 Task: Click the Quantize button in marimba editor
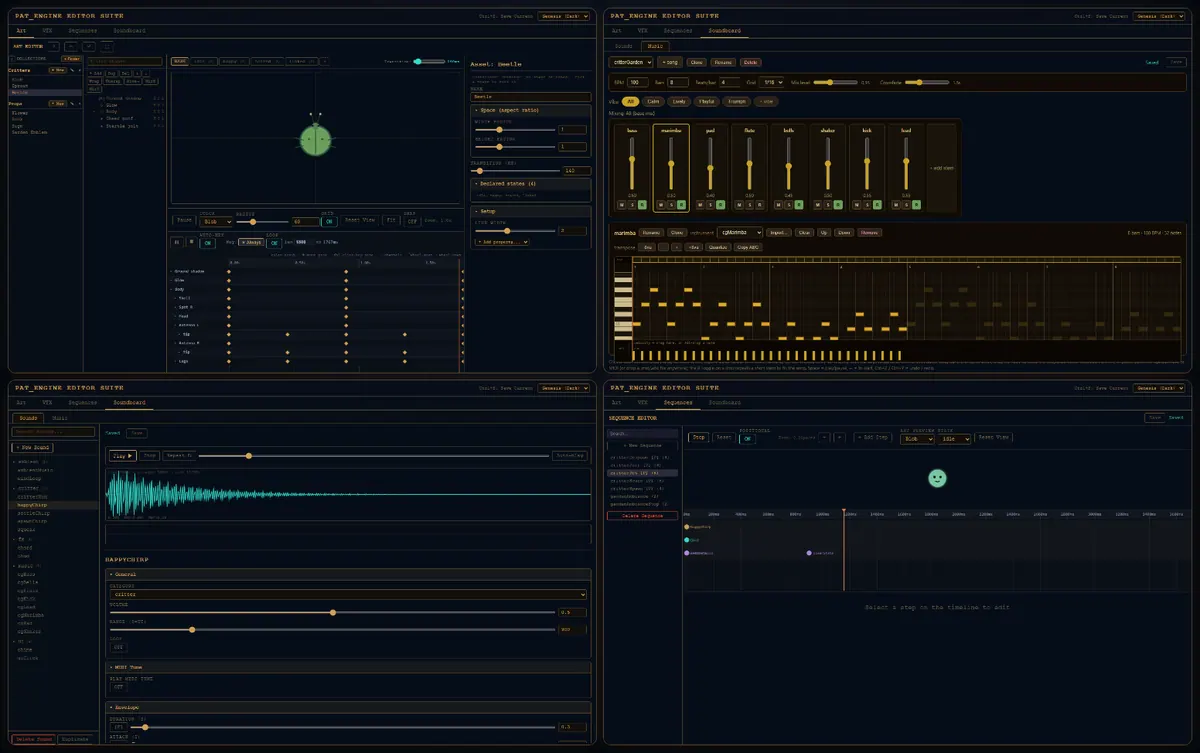(718, 247)
